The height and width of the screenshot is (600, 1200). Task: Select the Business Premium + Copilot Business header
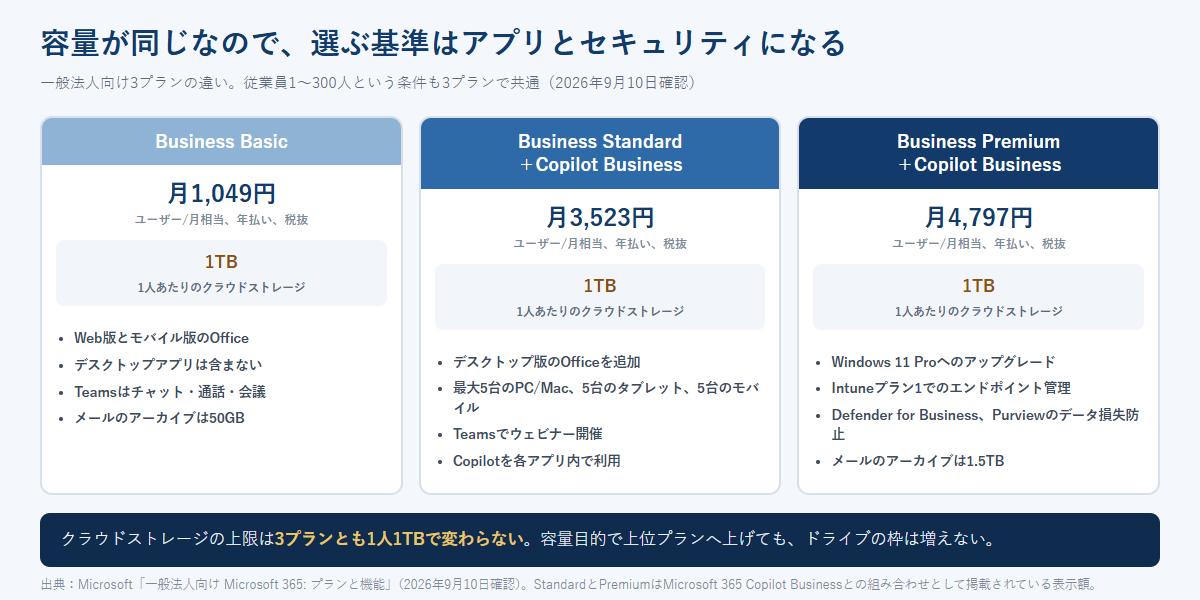[x=979, y=153]
